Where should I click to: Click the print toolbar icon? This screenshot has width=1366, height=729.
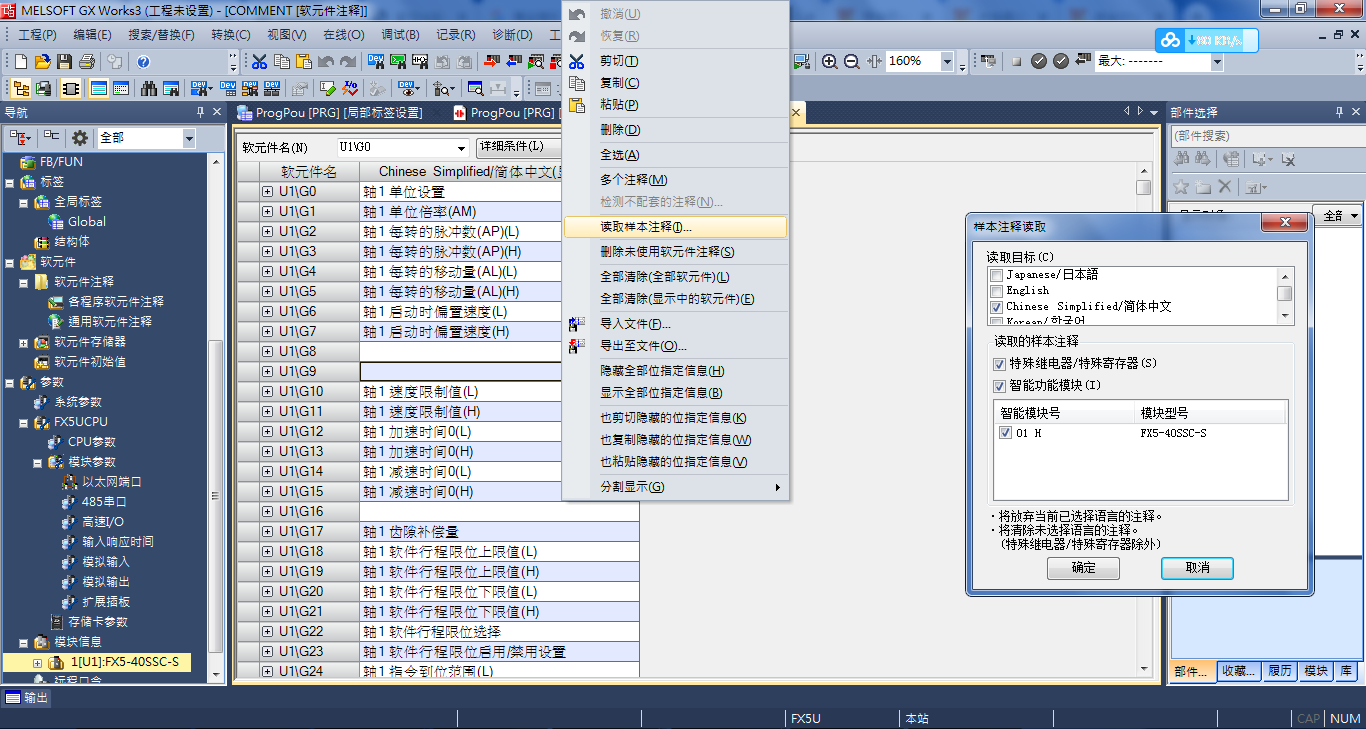[x=87, y=62]
